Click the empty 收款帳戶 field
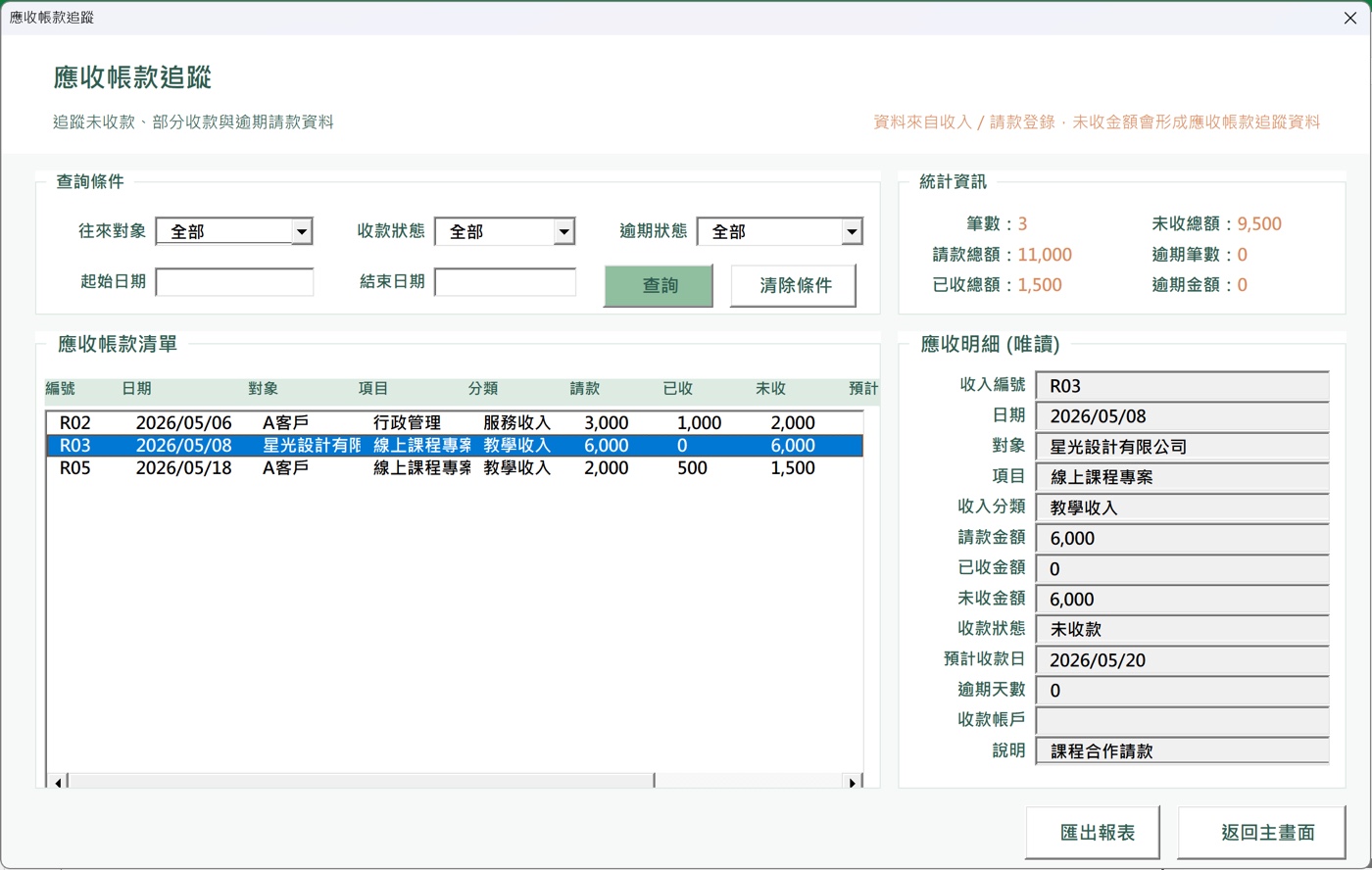 [x=1182, y=721]
